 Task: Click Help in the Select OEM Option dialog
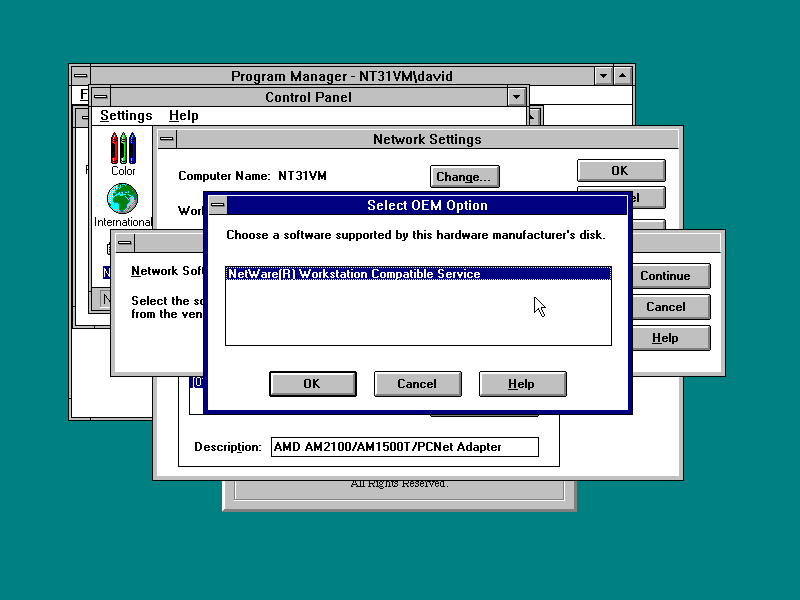pyautogui.click(x=522, y=384)
